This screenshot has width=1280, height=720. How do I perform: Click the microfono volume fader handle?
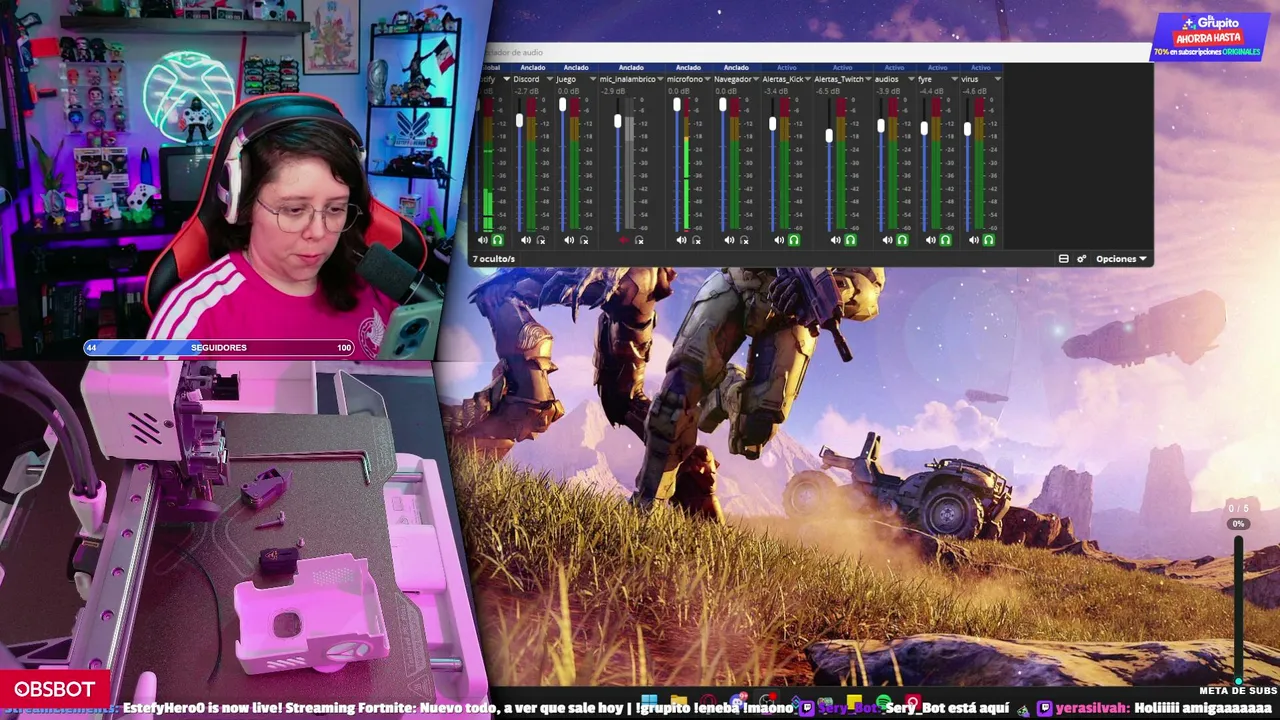point(677,104)
